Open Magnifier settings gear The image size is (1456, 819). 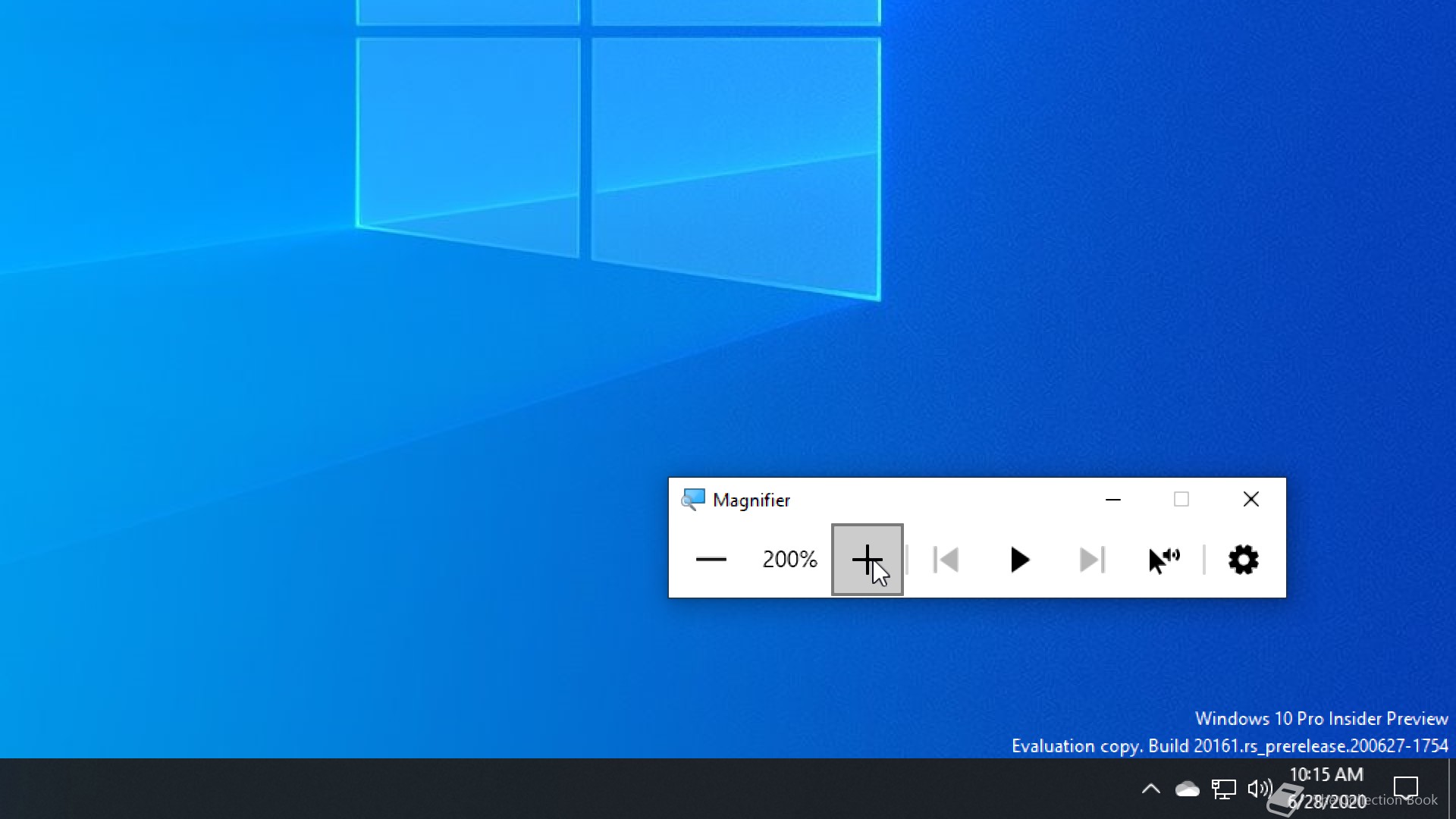[1243, 560]
